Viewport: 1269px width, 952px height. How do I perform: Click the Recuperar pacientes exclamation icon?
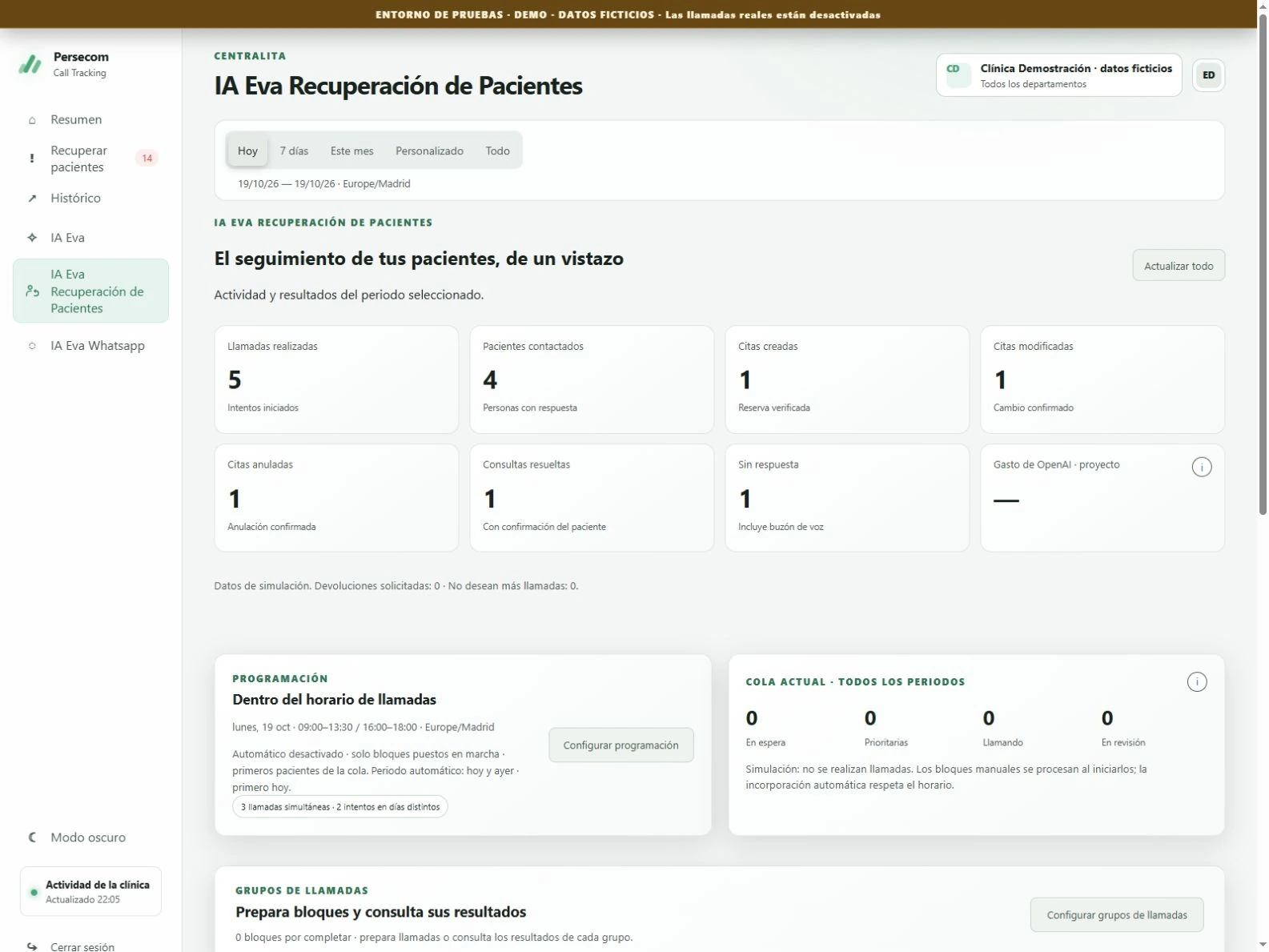tap(32, 159)
